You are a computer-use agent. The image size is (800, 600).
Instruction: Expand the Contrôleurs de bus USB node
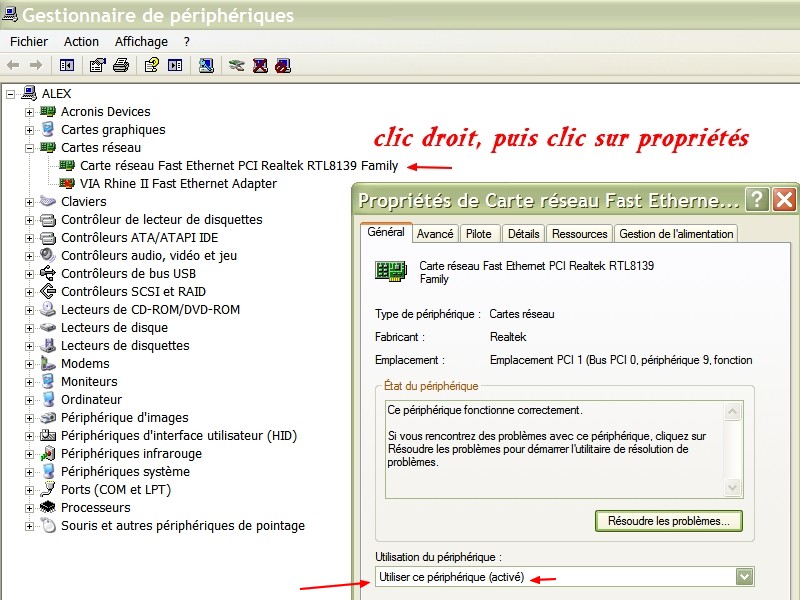(30, 274)
